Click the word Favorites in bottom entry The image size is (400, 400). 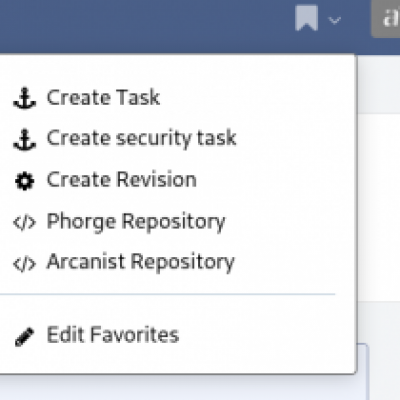point(135,335)
